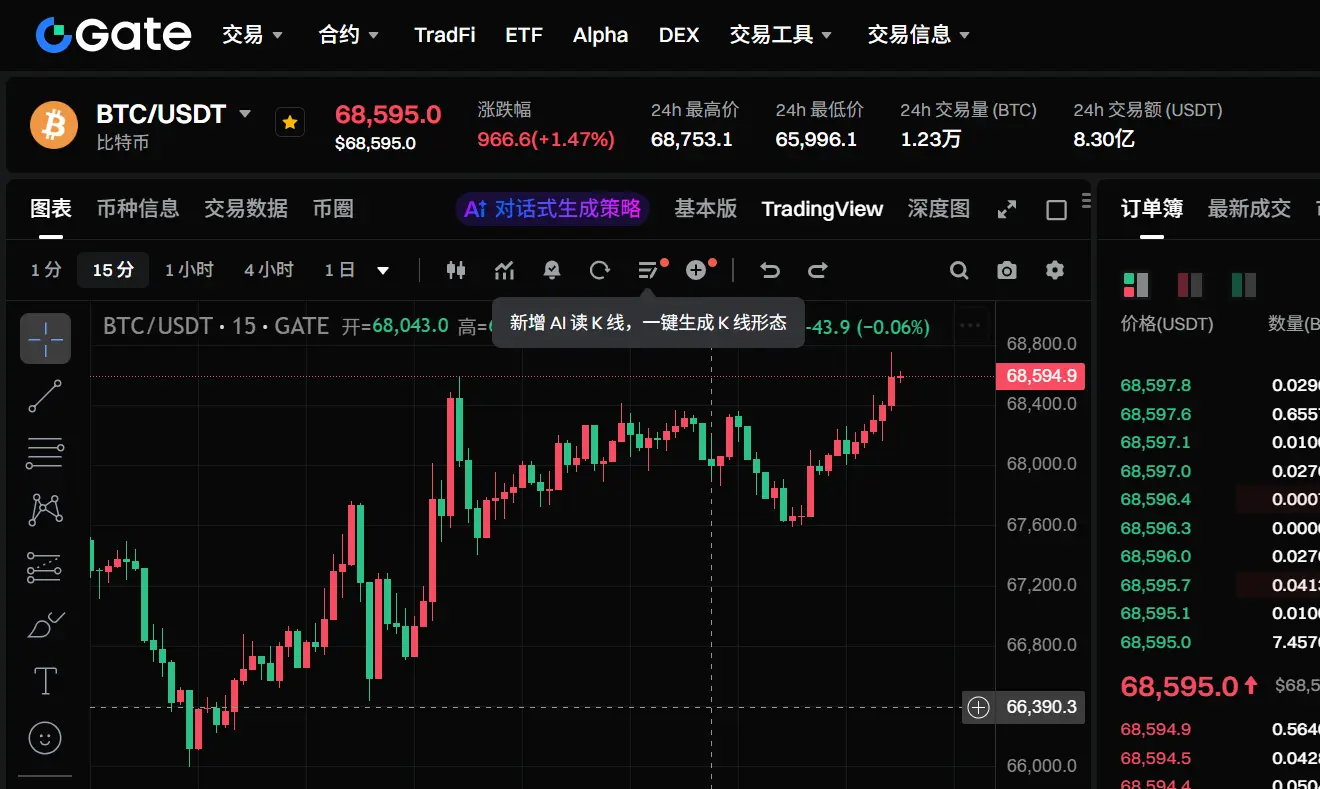
Task: Click the plus icon beside 66,390.3
Action: (x=978, y=708)
